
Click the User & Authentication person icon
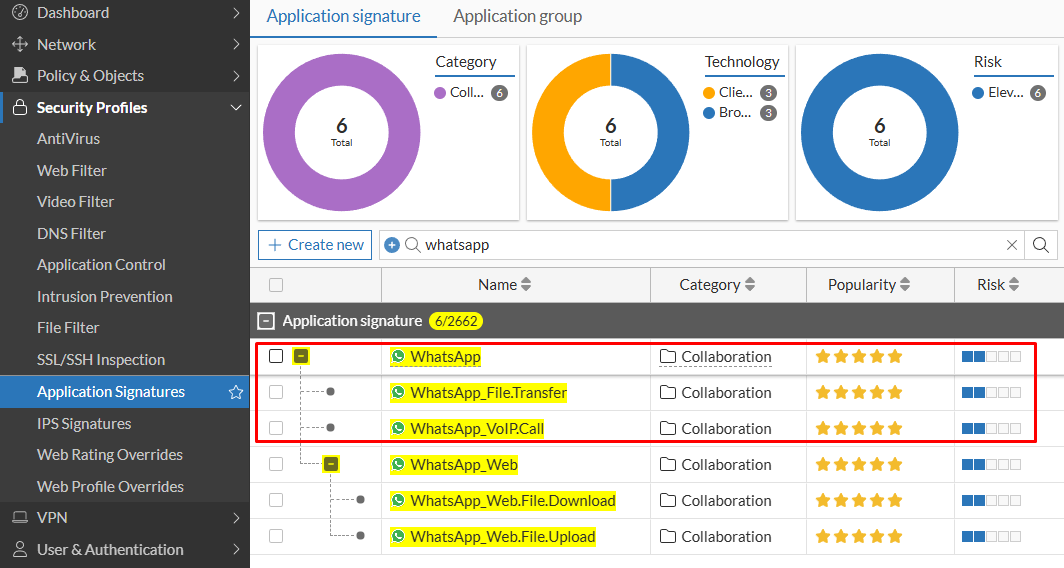(x=20, y=549)
